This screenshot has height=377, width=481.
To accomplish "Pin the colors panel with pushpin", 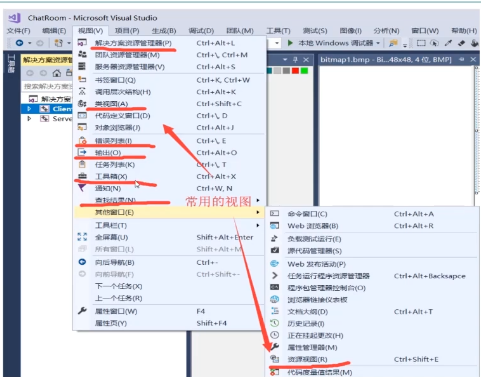I will tap(295, 59).
